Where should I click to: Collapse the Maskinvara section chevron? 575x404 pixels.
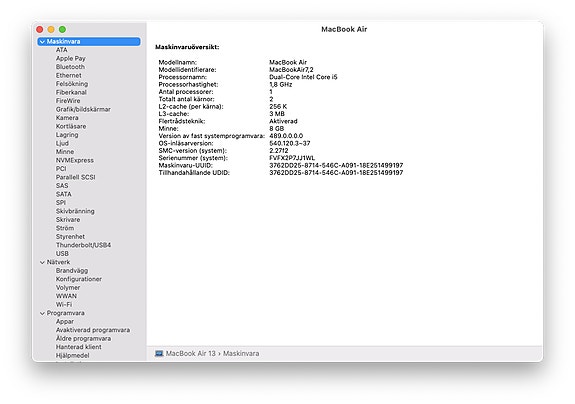(x=42, y=42)
